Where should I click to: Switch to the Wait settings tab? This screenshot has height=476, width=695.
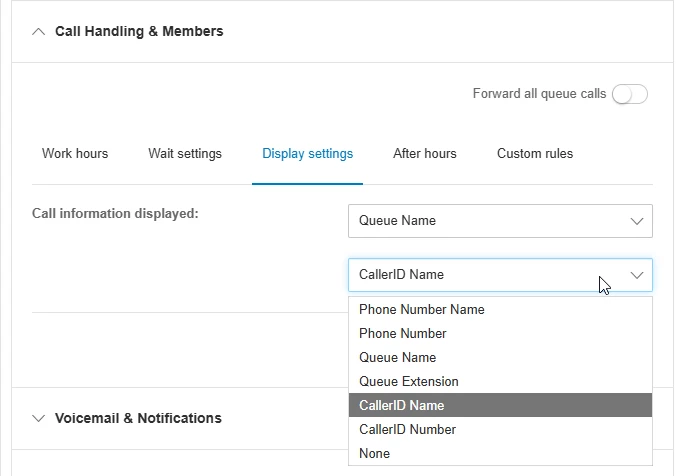185,154
